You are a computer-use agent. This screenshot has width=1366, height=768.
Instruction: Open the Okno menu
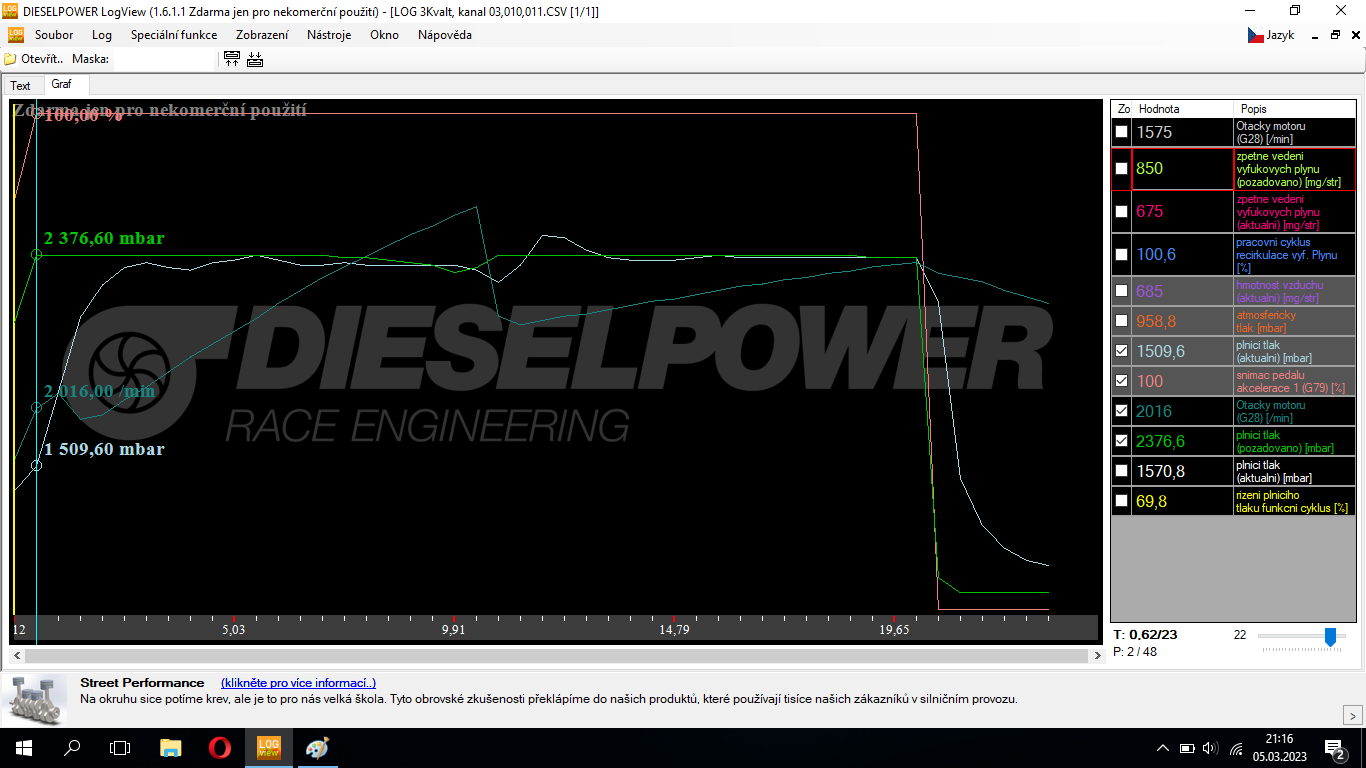(384, 35)
